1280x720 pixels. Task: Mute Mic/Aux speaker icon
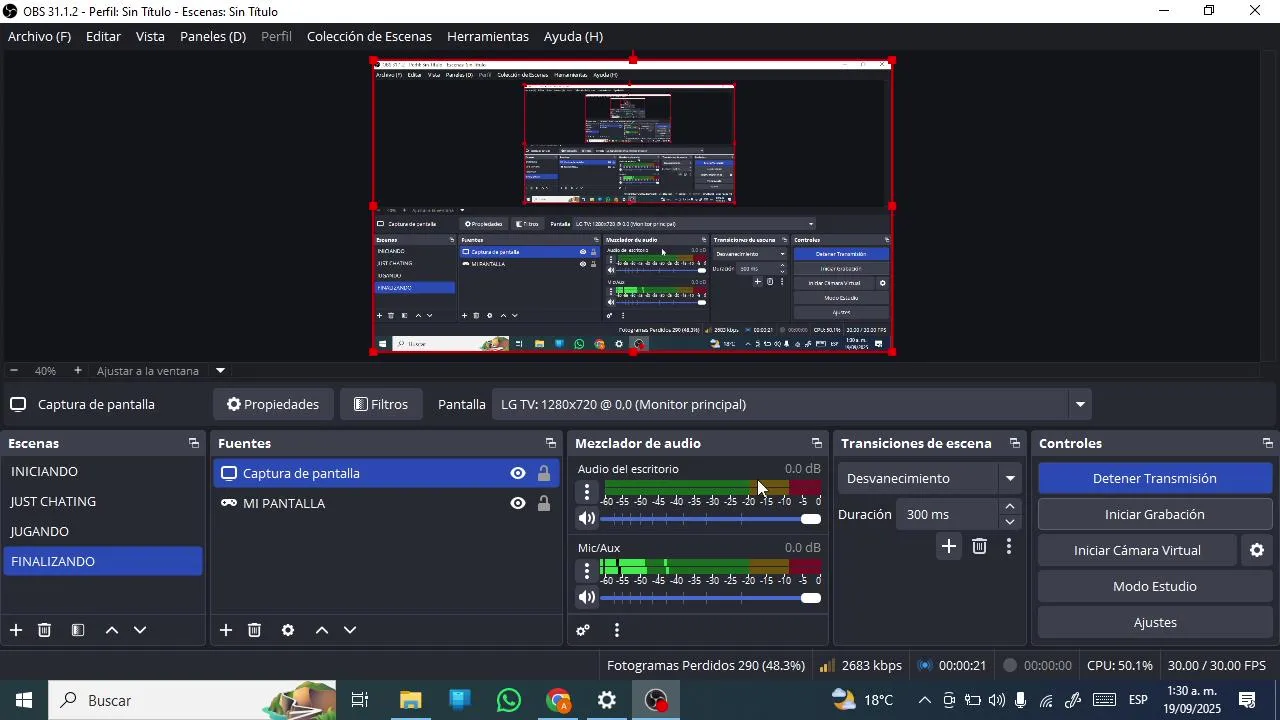click(x=587, y=597)
